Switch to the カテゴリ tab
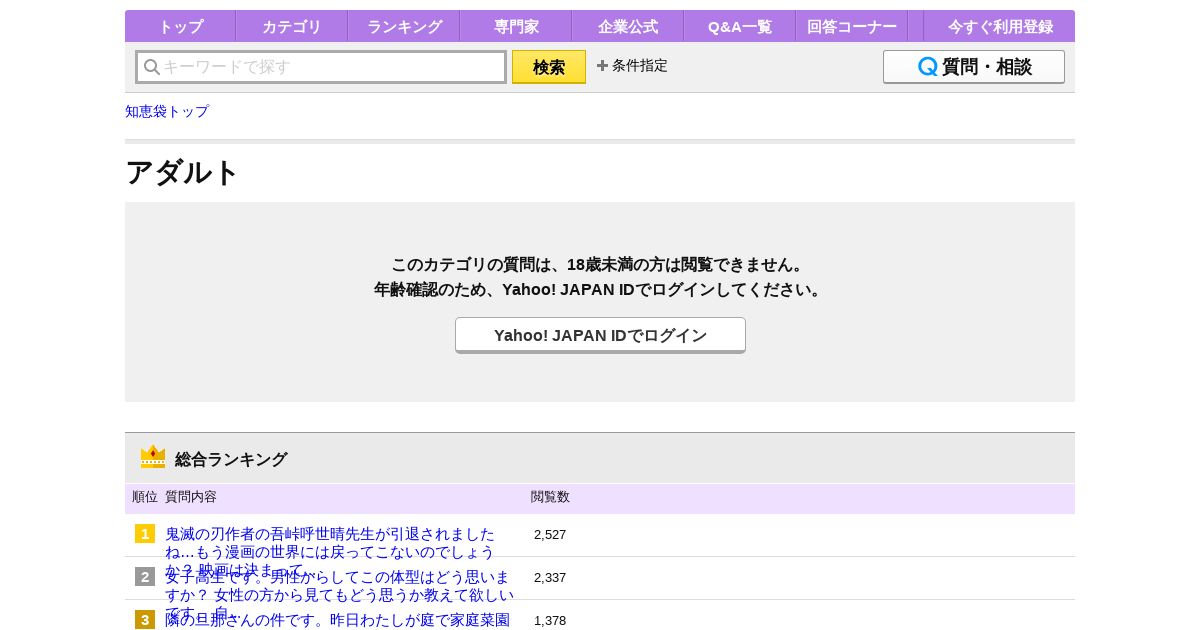The height and width of the screenshot is (630, 1200). (x=292, y=27)
